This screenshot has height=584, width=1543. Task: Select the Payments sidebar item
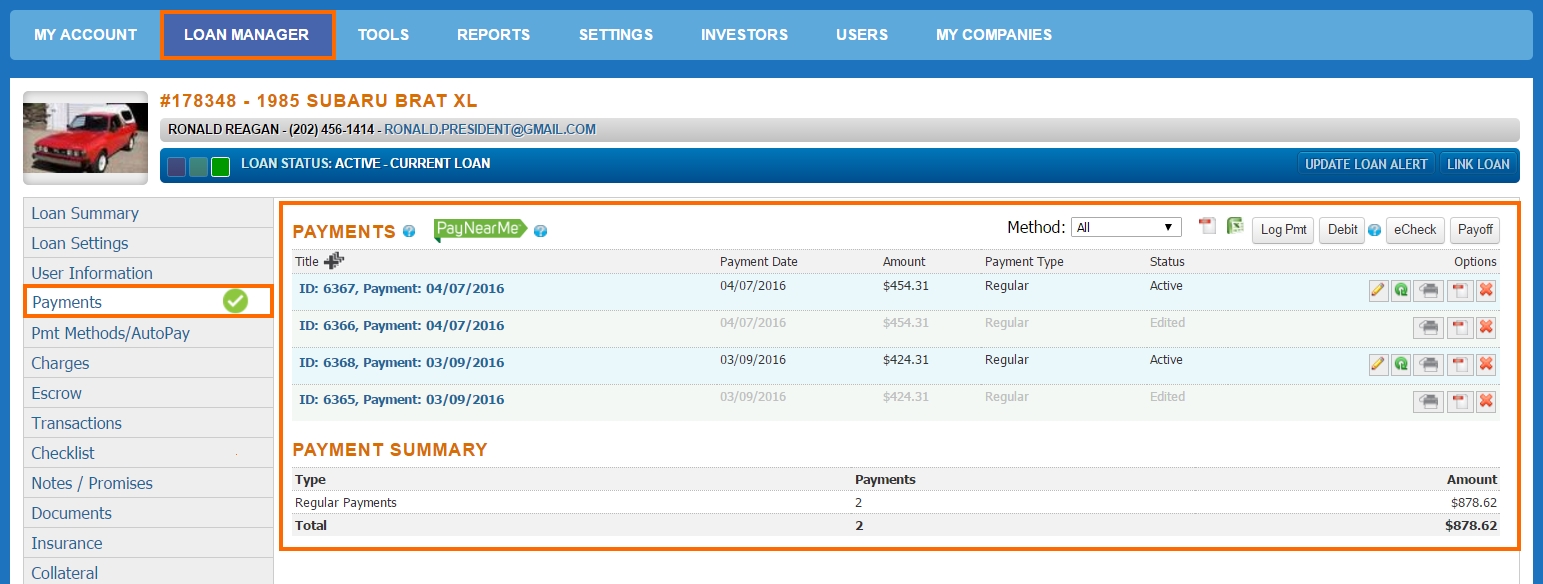pyautogui.click(x=148, y=302)
